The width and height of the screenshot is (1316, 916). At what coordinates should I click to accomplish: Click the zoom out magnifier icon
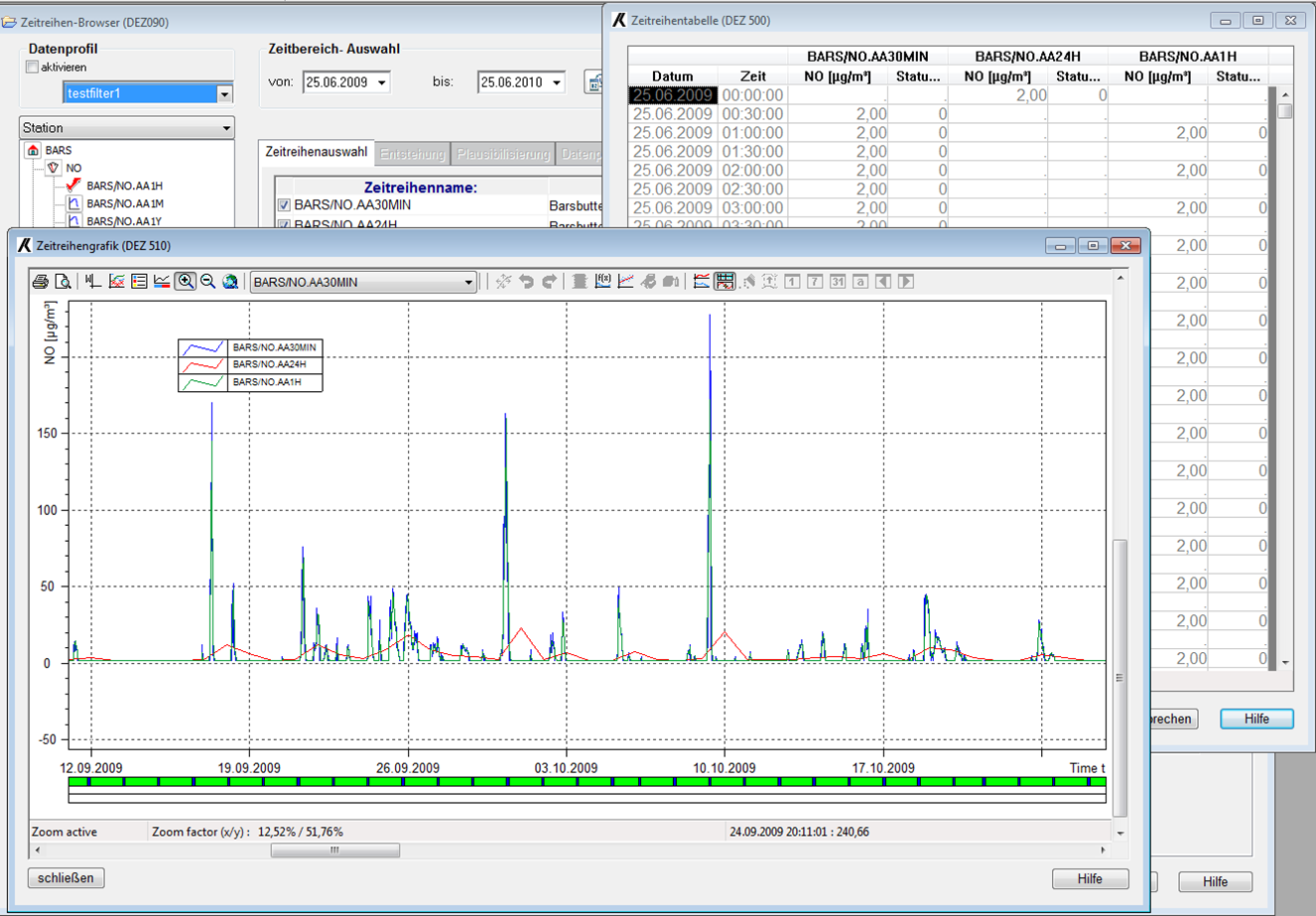(x=207, y=282)
